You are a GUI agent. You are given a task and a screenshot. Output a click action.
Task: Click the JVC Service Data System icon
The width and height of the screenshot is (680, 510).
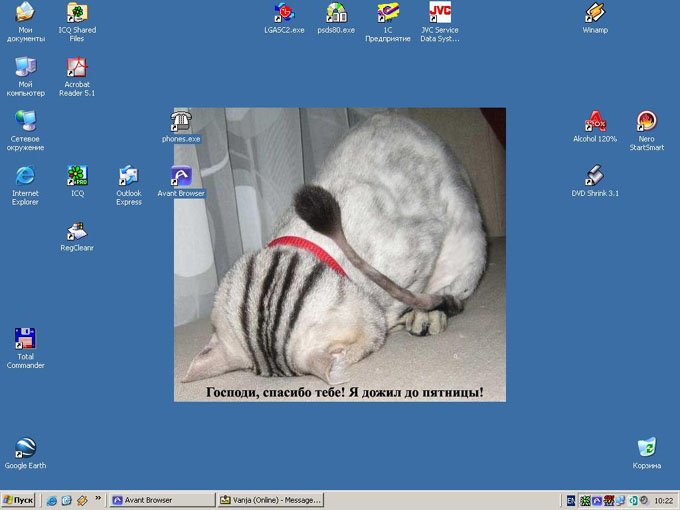[440, 14]
